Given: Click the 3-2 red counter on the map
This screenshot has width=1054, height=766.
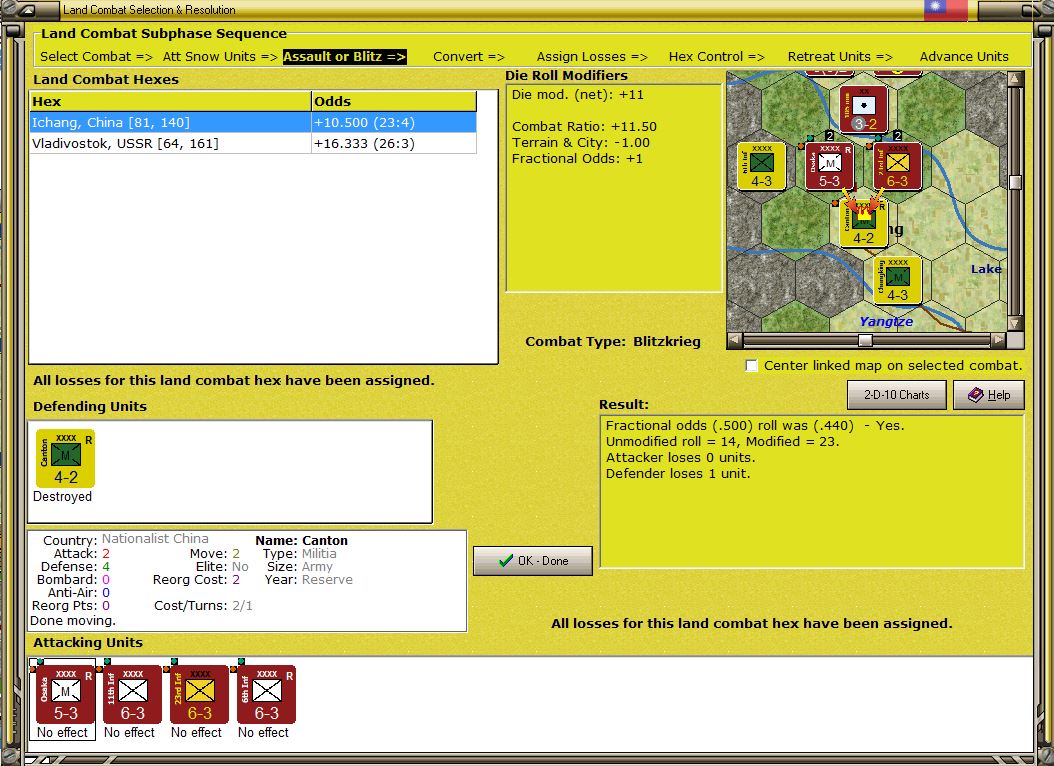Looking at the screenshot, I should (864, 109).
